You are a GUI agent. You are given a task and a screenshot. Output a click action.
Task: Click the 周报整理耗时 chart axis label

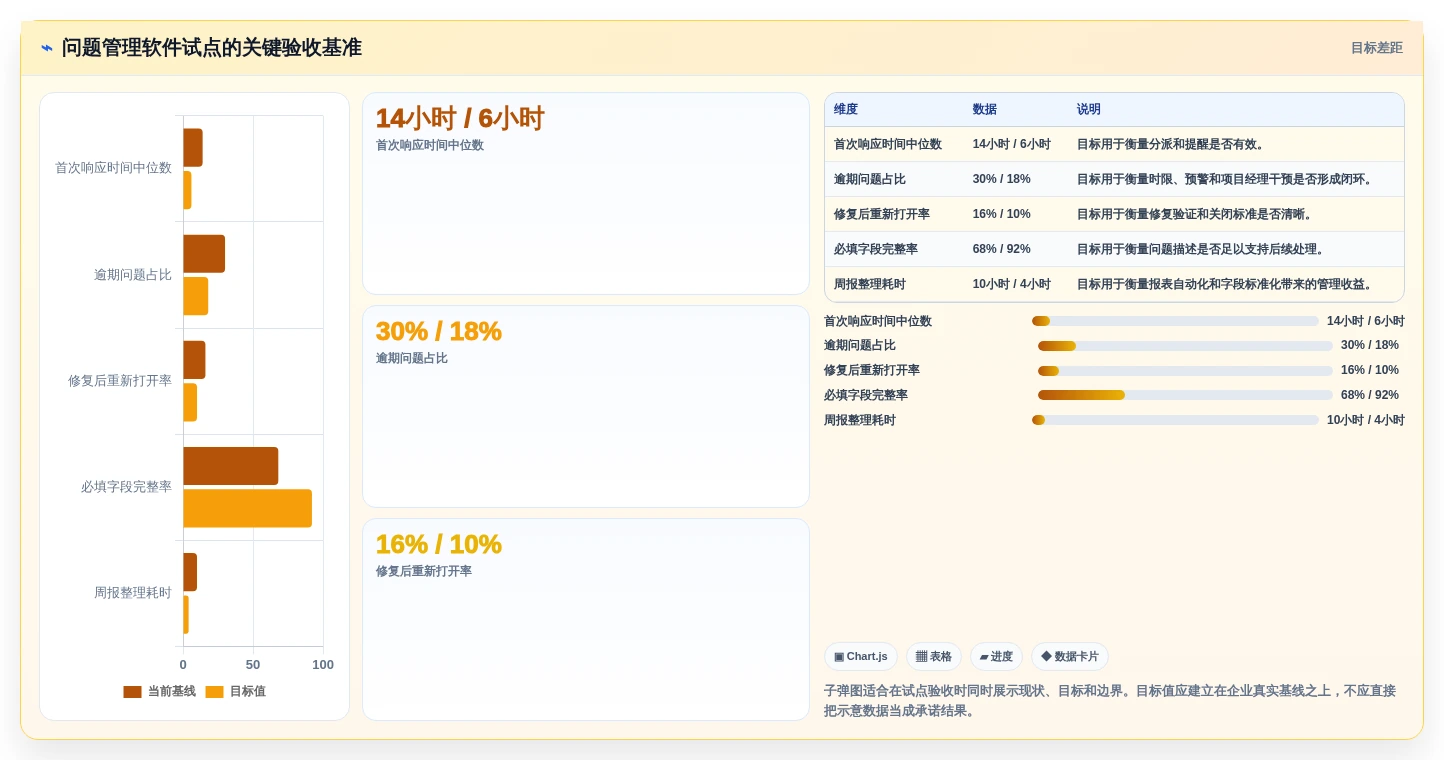click(133, 593)
